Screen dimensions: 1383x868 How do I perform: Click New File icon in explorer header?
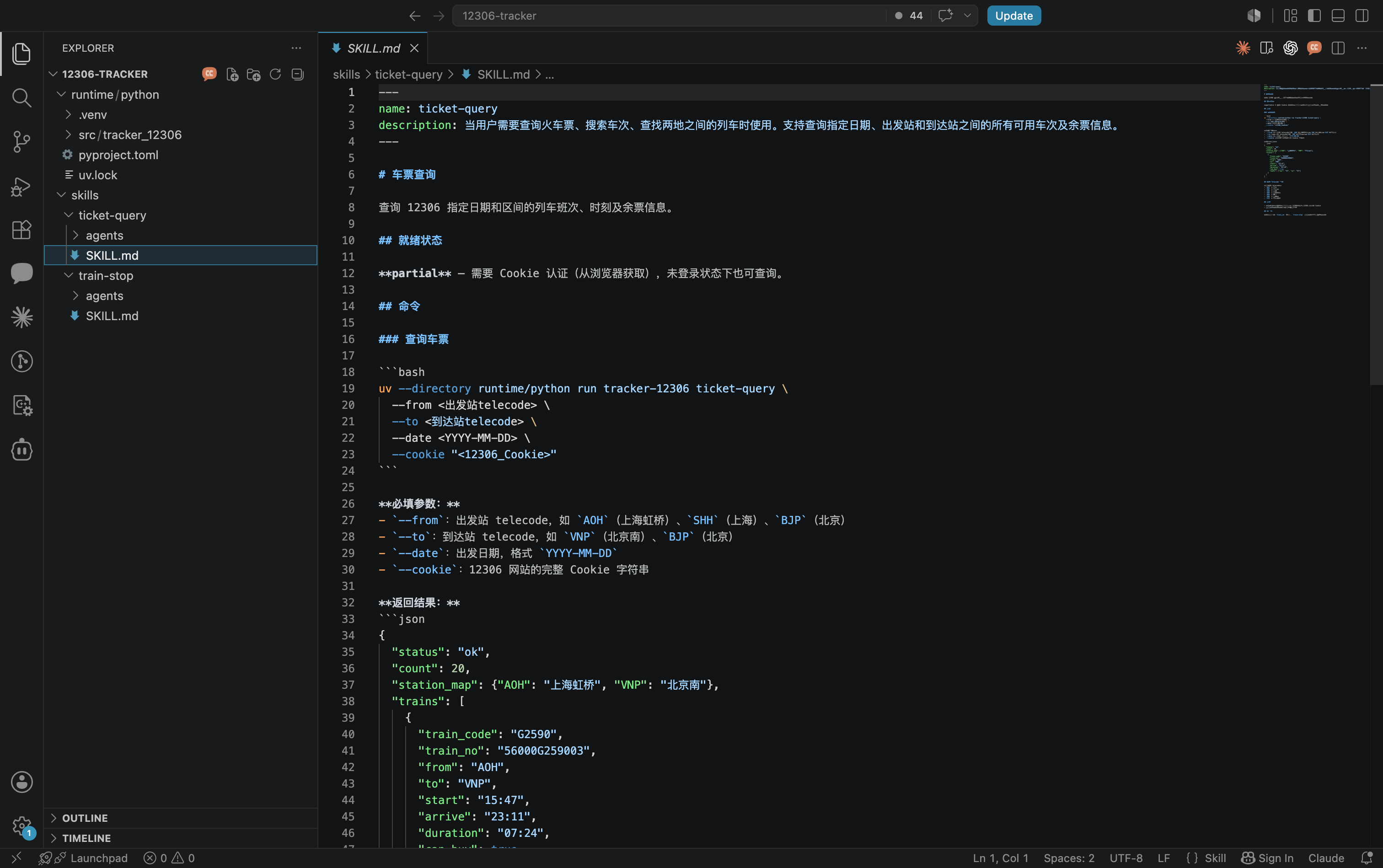click(232, 74)
